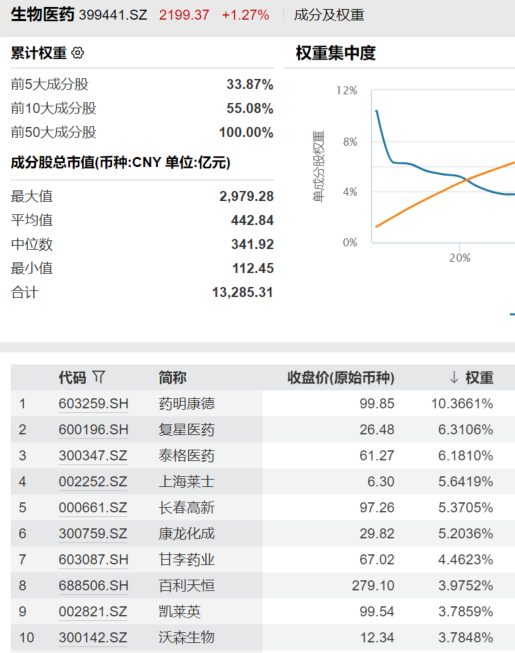
Task: Click the 代码 column header
Action: click(72, 378)
